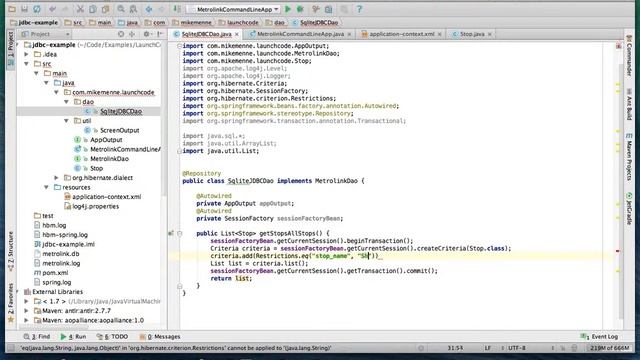This screenshot has width=640, height=360.
Task: Click the Undo toolbar icon
Action: tap(52, 9)
